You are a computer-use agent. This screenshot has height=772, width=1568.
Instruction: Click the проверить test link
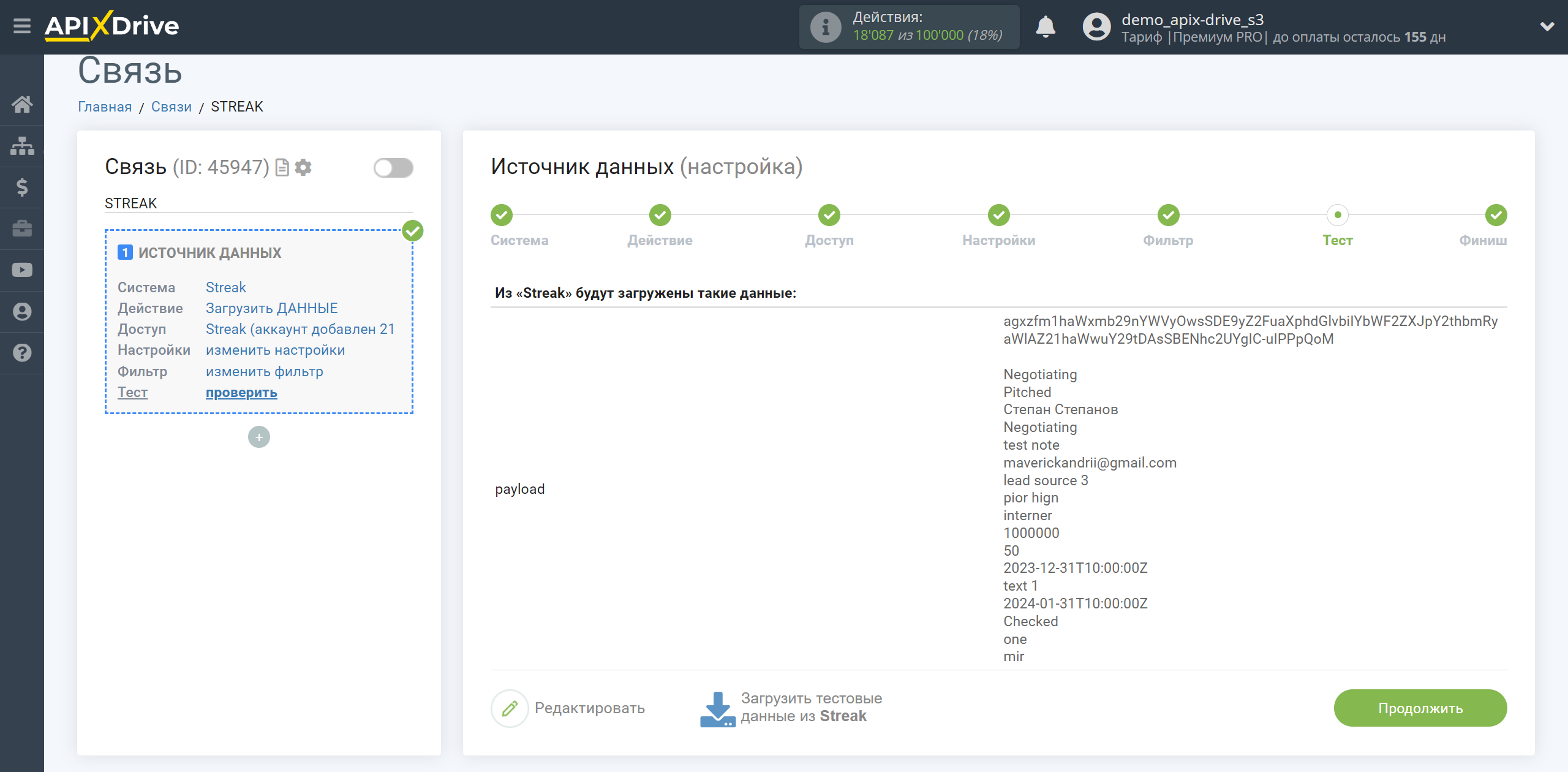pos(241,392)
